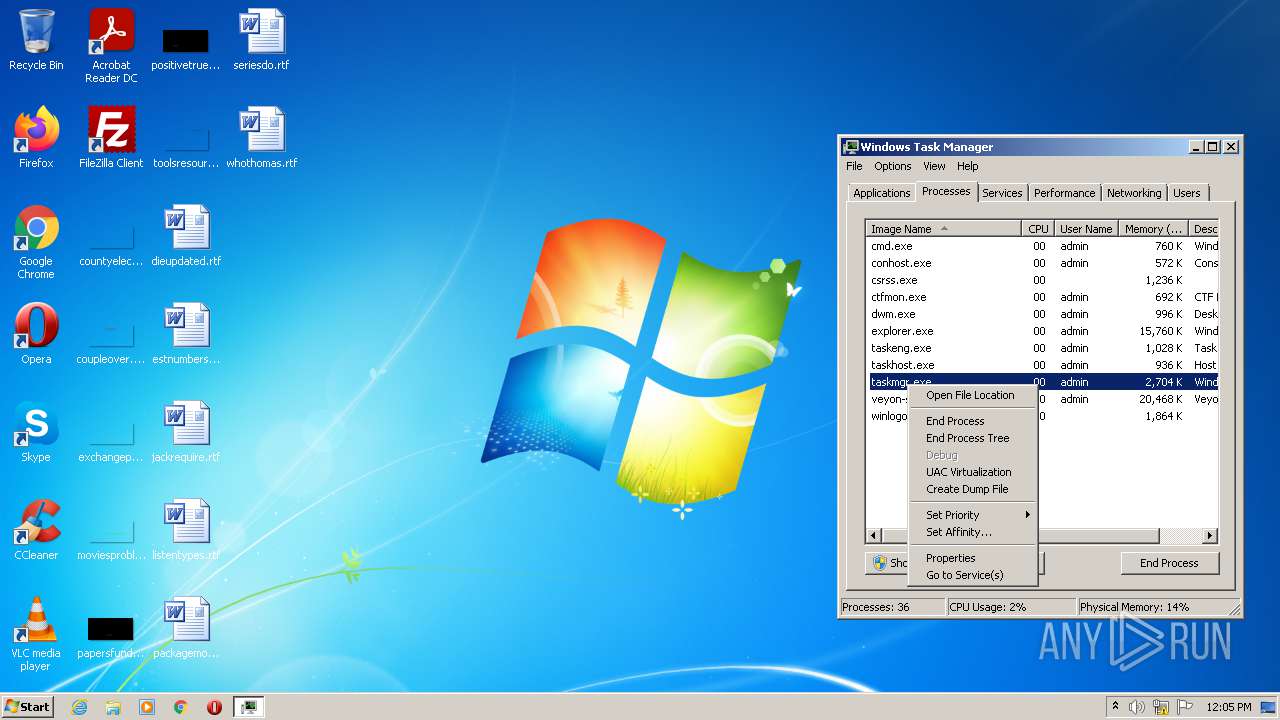Click Task Manager taskbar button
Screen dimensions: 1280x720
pyautogui.click(x=248, y=707)
